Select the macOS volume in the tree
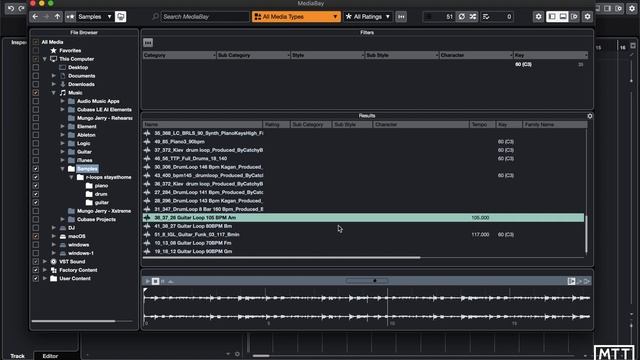640x360 pixels. (77, 236)
